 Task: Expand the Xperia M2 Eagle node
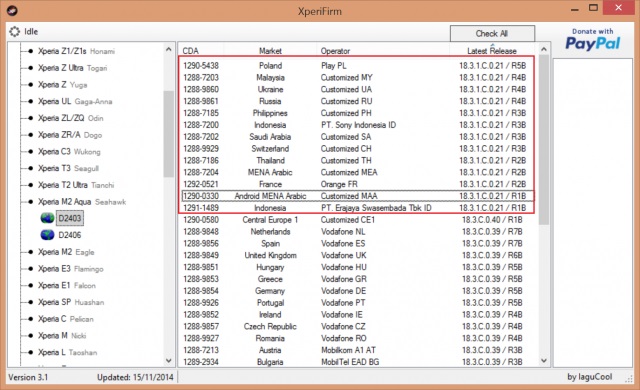(31, 252)
